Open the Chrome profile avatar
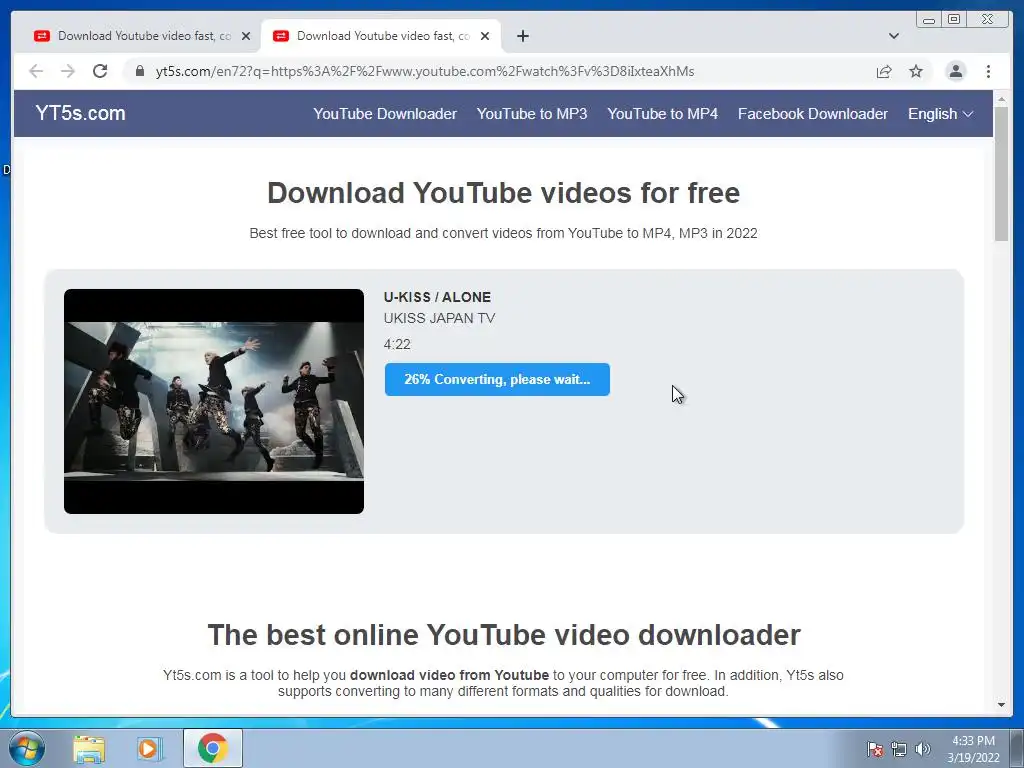The width and height of the screenshot is (1024, 768). click(955, 71)
